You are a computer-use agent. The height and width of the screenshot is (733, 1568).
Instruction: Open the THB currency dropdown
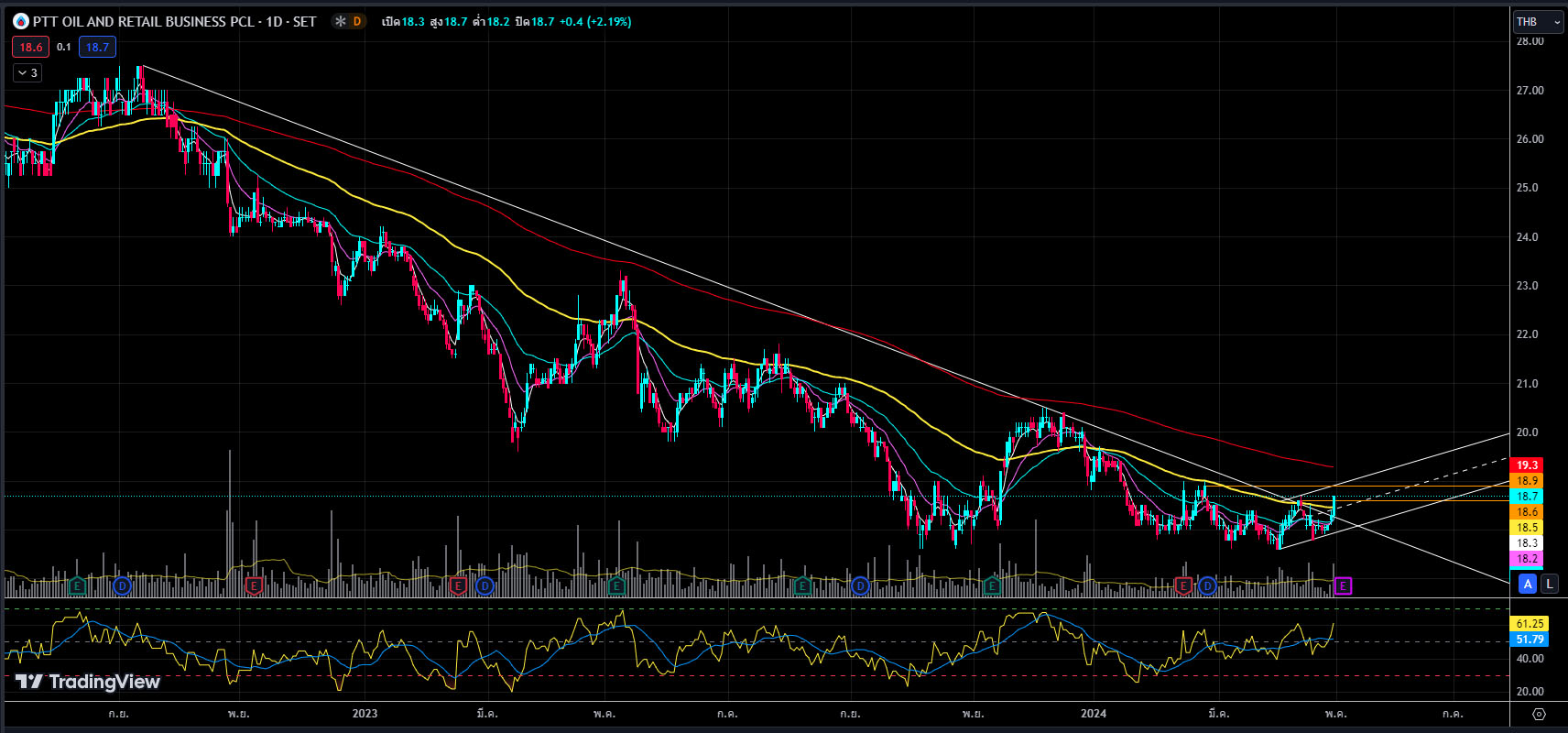click(1538, 21)
